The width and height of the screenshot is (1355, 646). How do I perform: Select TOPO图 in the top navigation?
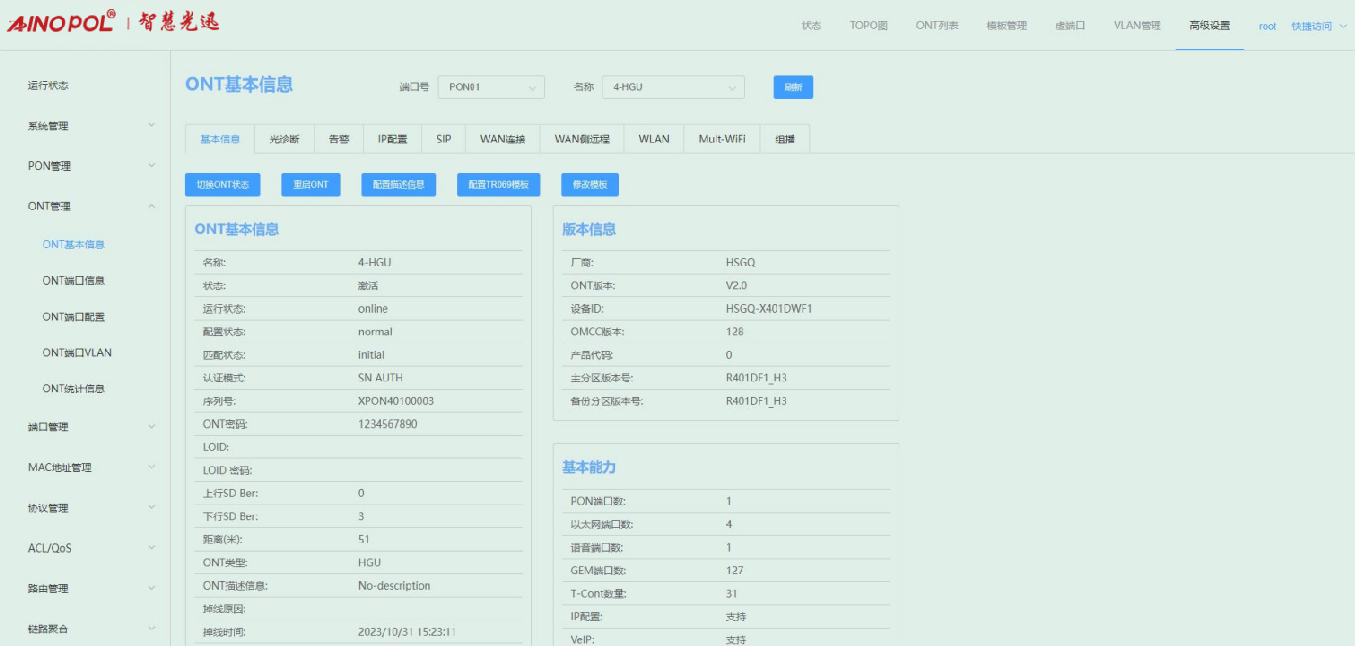point(868,26)
